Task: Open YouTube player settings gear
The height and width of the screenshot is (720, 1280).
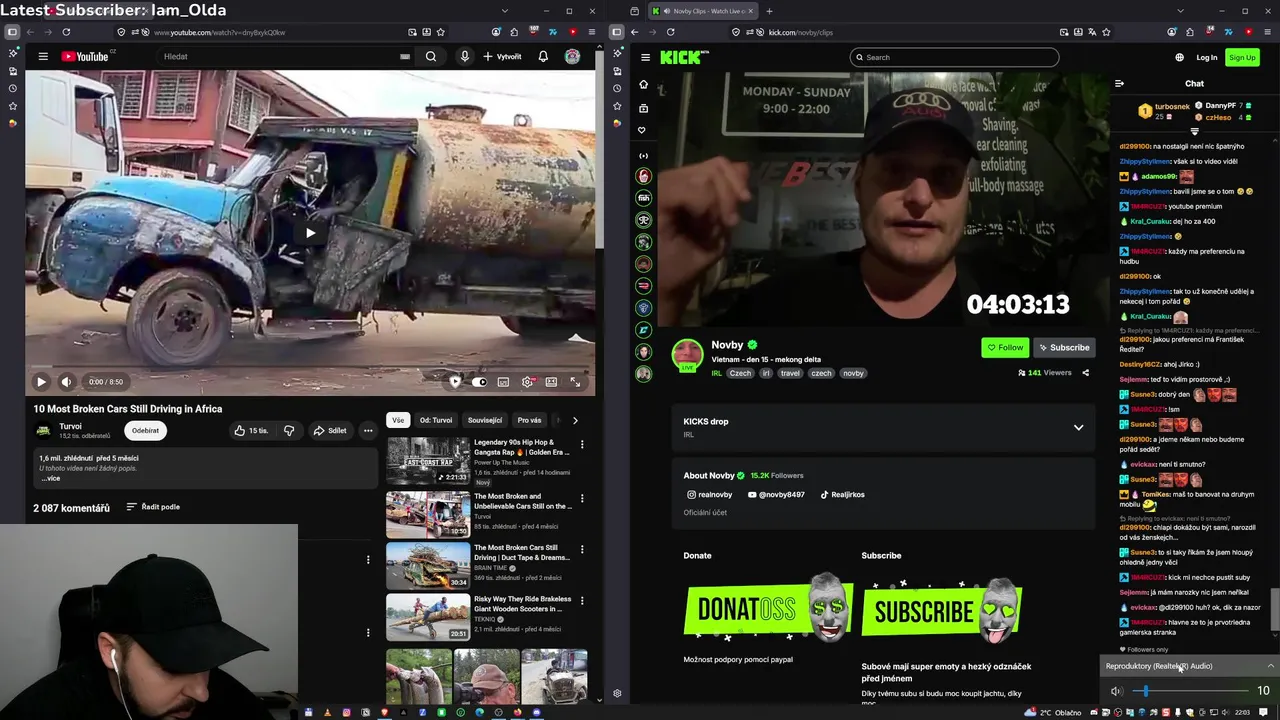Action: pos(527,381)
